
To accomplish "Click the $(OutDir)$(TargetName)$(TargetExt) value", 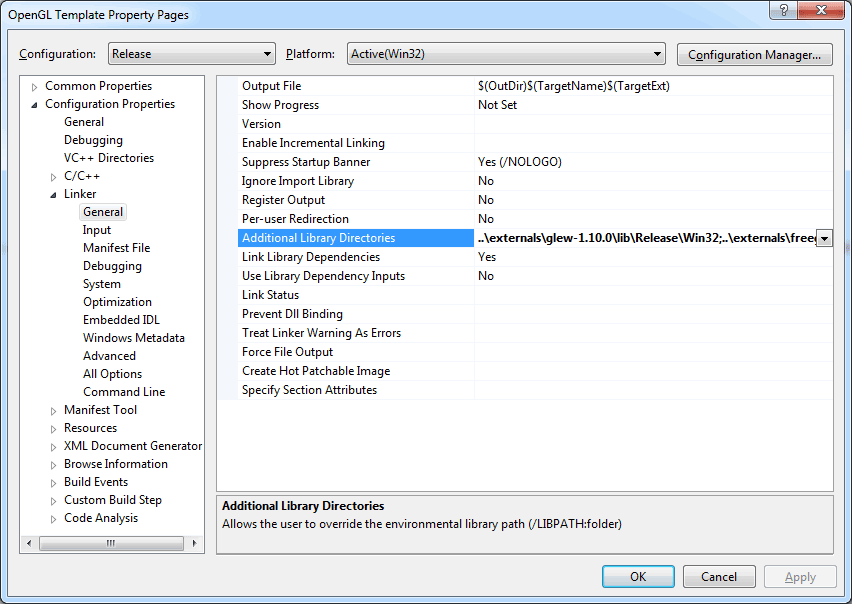I will 574,86.
